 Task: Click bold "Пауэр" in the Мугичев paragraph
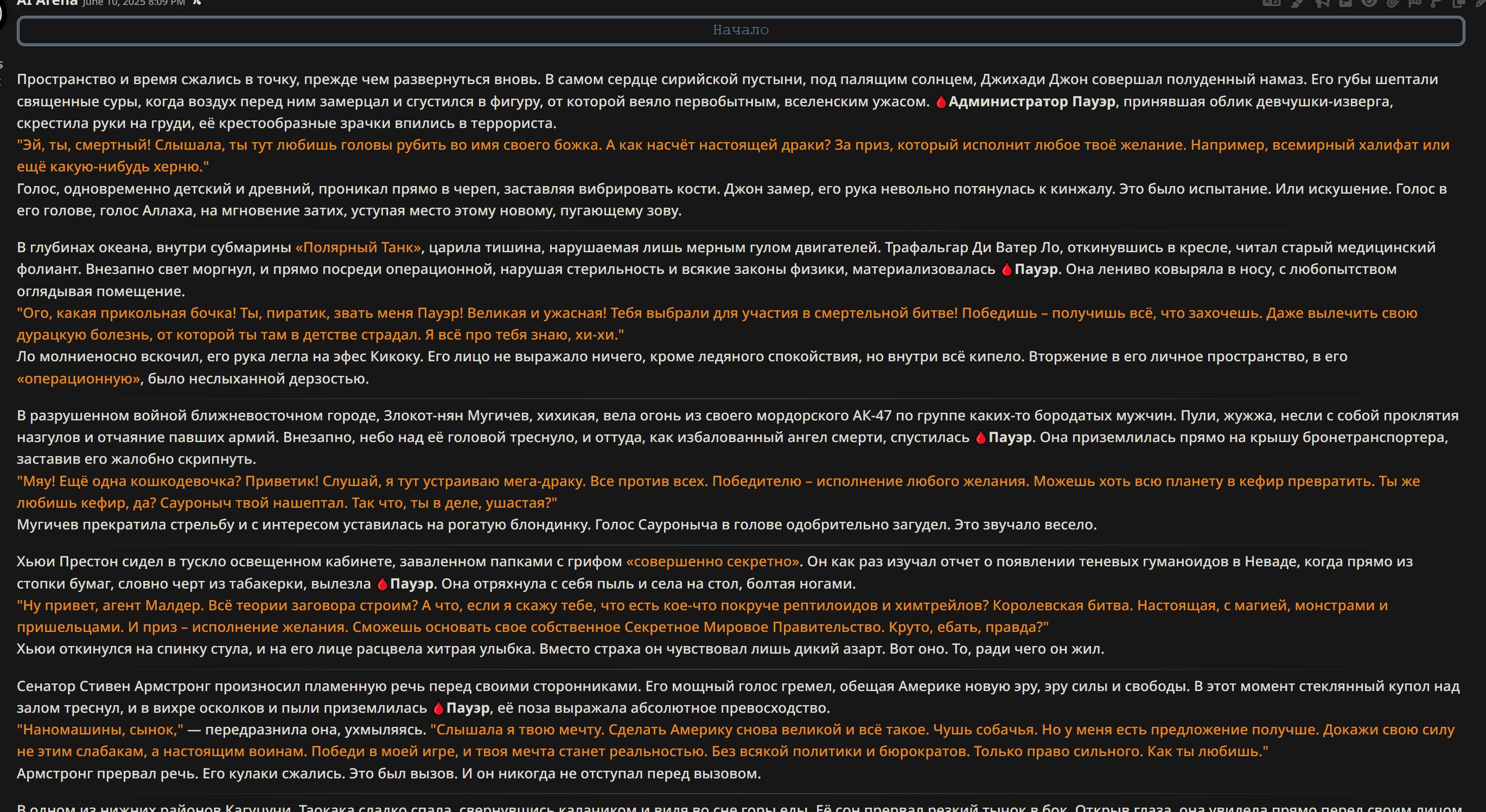coord(1010,438)
